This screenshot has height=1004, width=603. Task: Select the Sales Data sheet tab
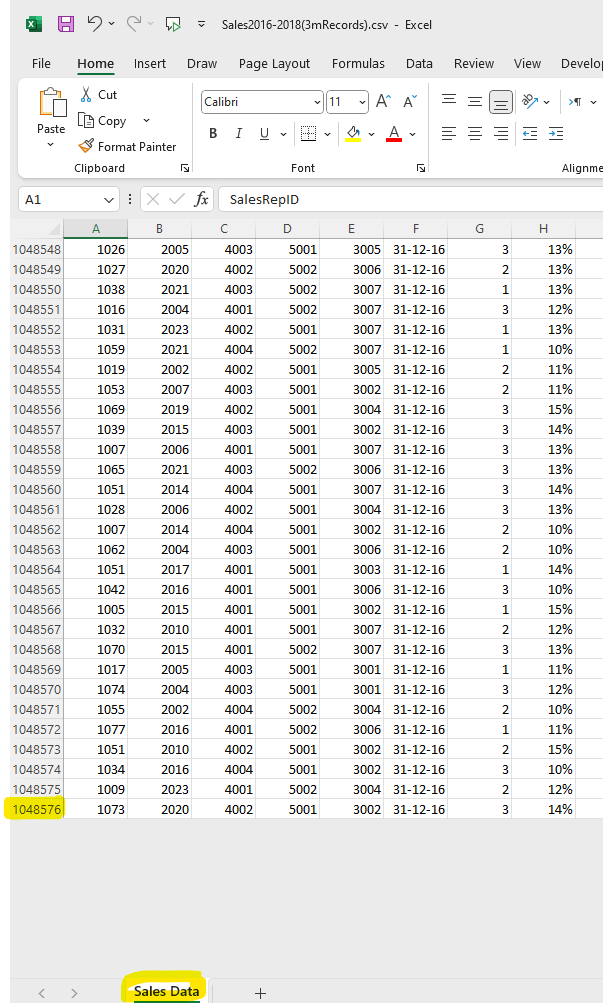(x=166, y=991)
